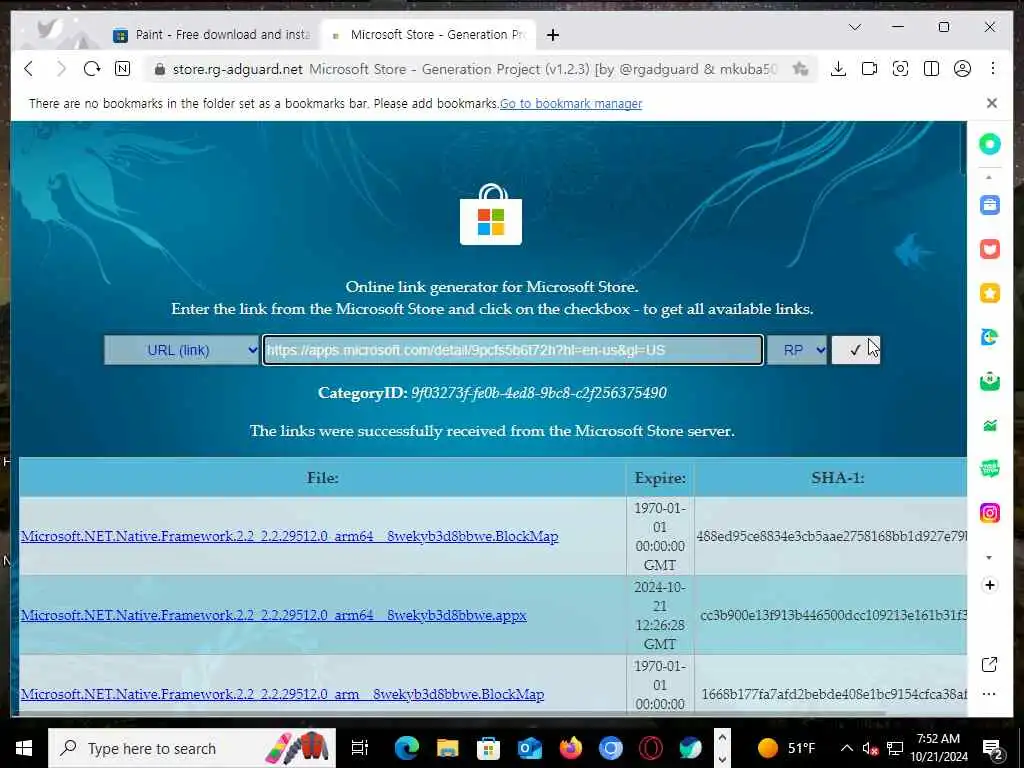
Task: Open the green circle sidebar icon
Action: (x=989, y=144)
